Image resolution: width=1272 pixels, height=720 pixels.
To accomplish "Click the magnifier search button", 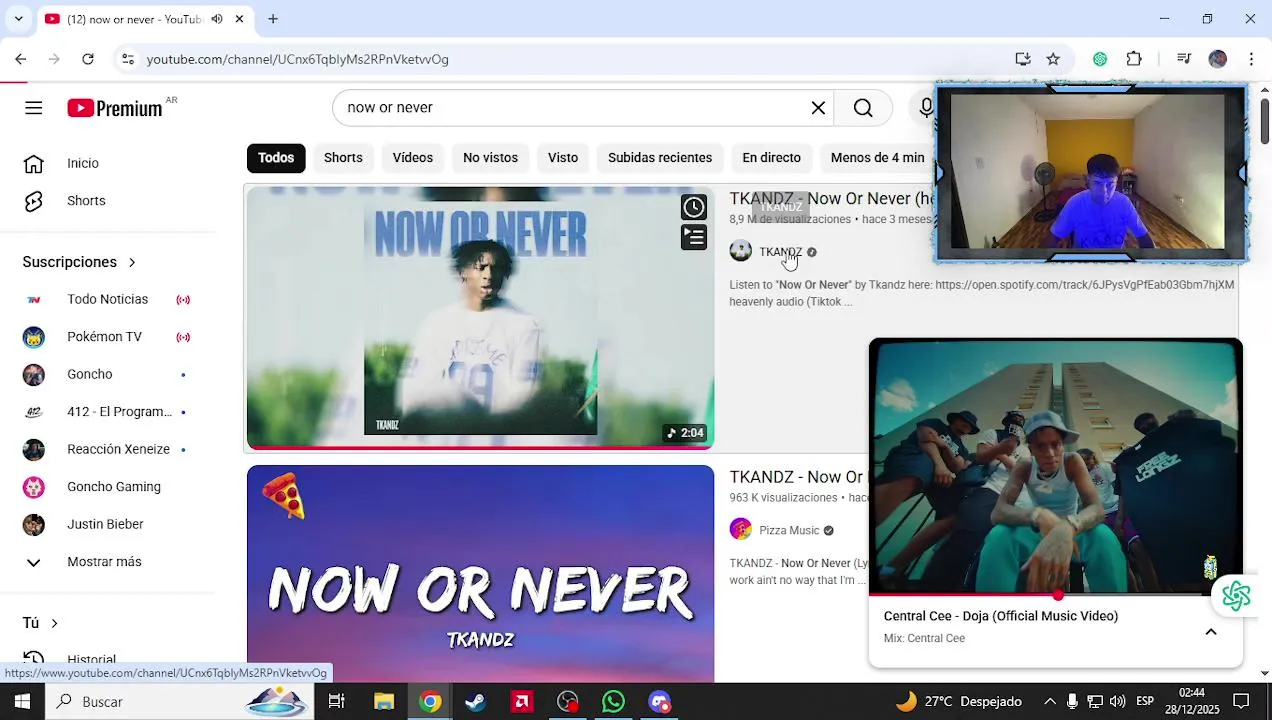I will click(863, 108).
